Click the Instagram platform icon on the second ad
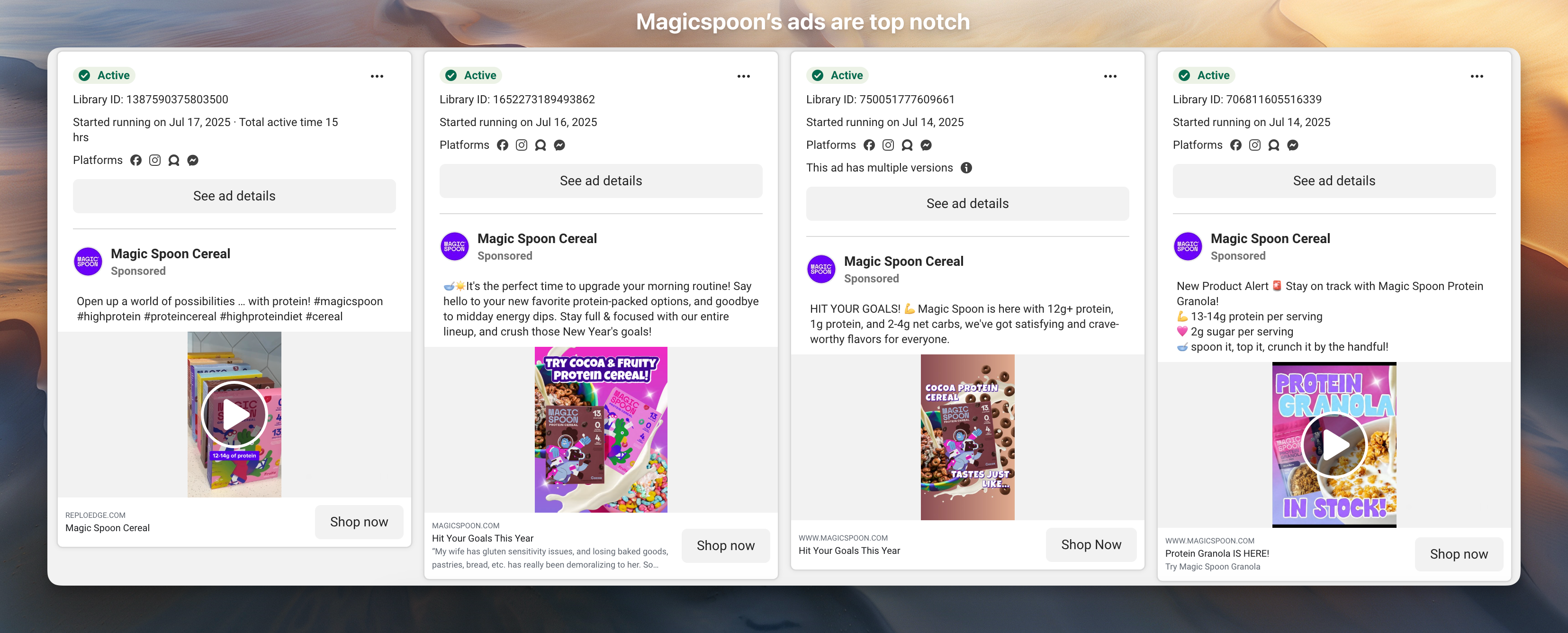This screenshot has width=1568, height=633. tap(521, 145)
